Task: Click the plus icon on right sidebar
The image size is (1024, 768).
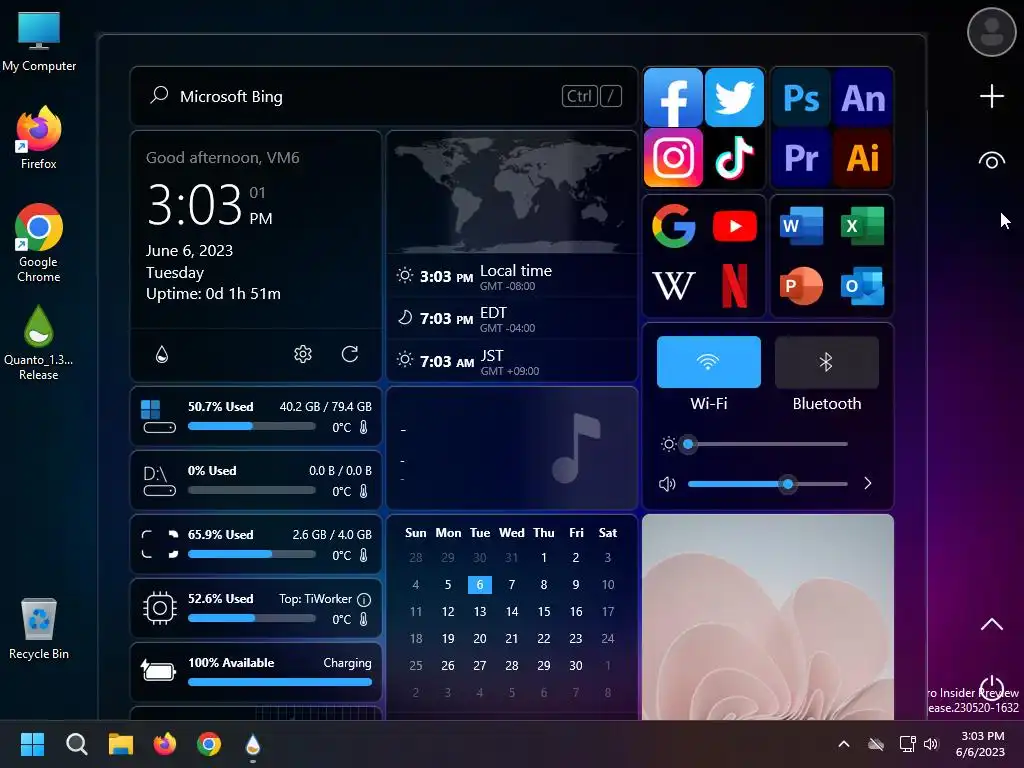Action: click(991, 96)
